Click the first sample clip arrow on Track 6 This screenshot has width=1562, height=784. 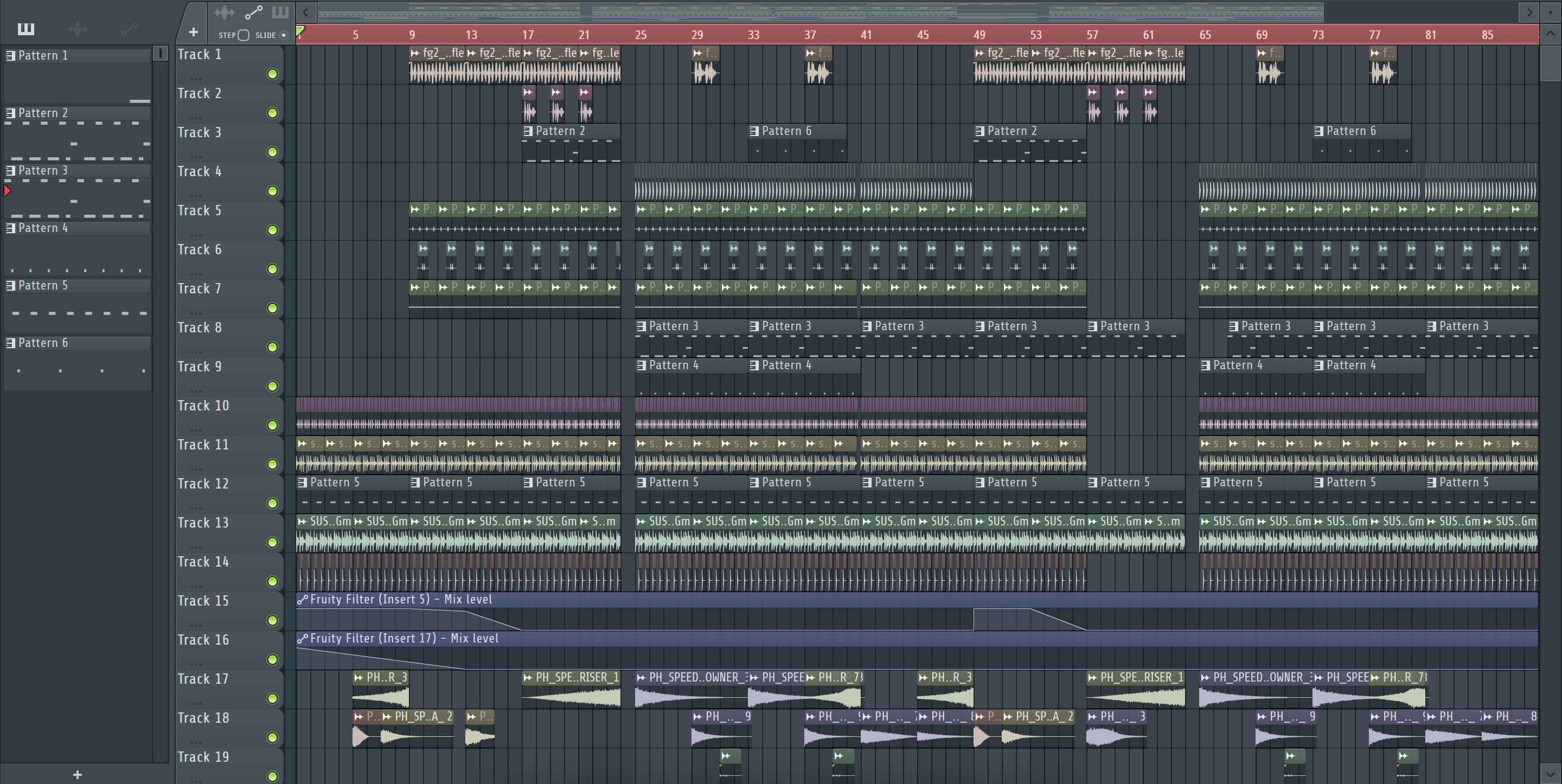click(x=423, y=249)
